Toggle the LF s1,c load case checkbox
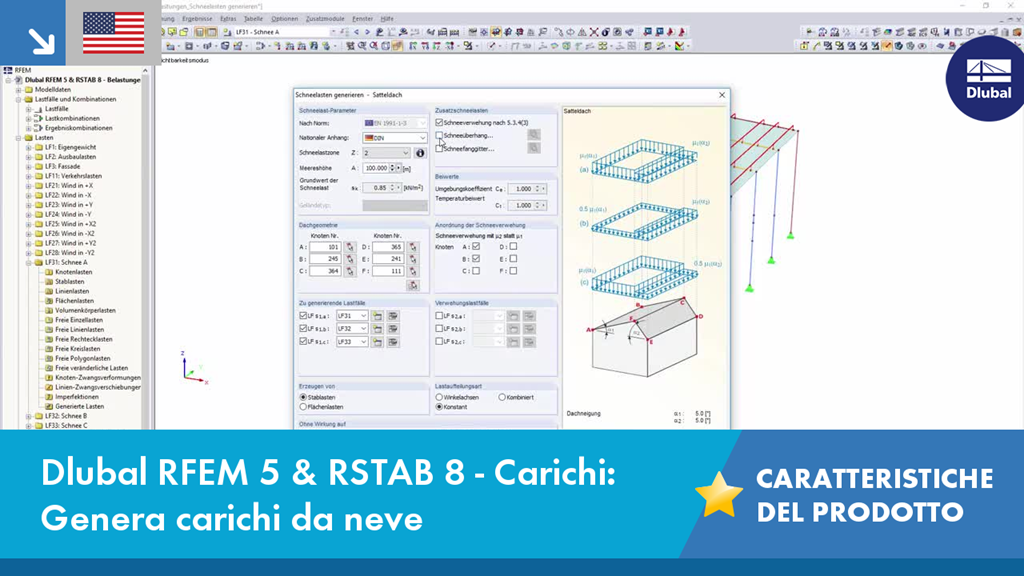The height and width of the screenshot is (576, 1024). 303,342
